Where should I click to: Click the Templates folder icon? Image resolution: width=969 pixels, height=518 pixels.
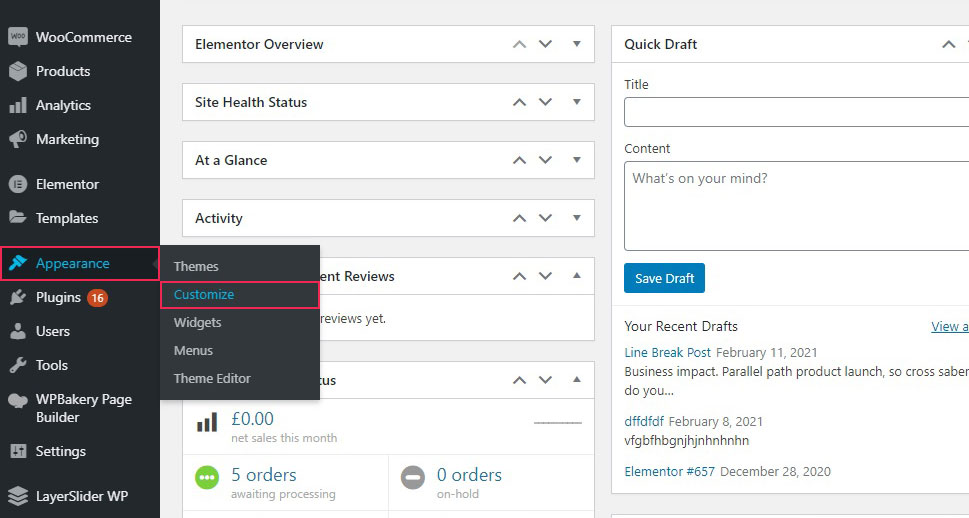pyautogui.click(x=18, y=218)
